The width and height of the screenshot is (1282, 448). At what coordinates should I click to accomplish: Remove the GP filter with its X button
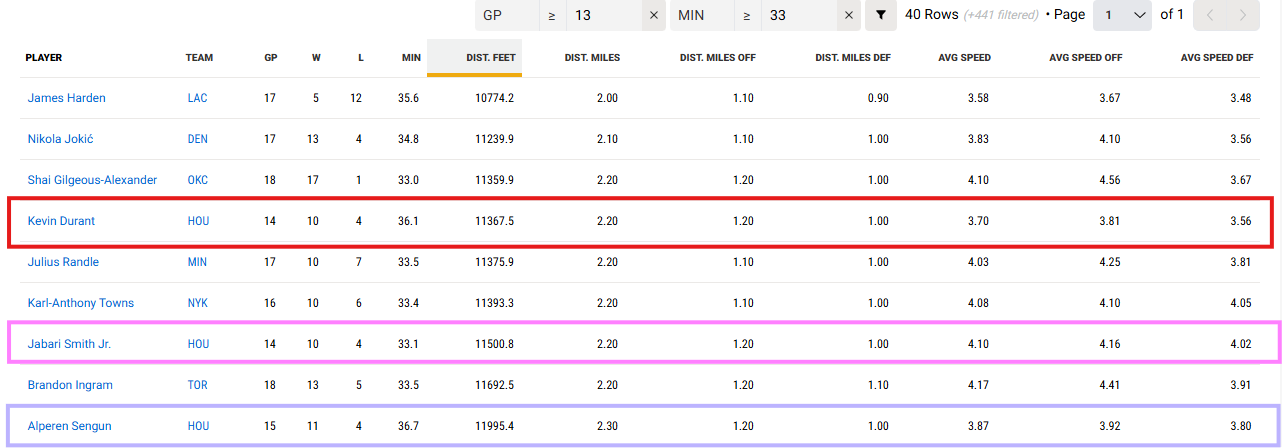point(653,15)
